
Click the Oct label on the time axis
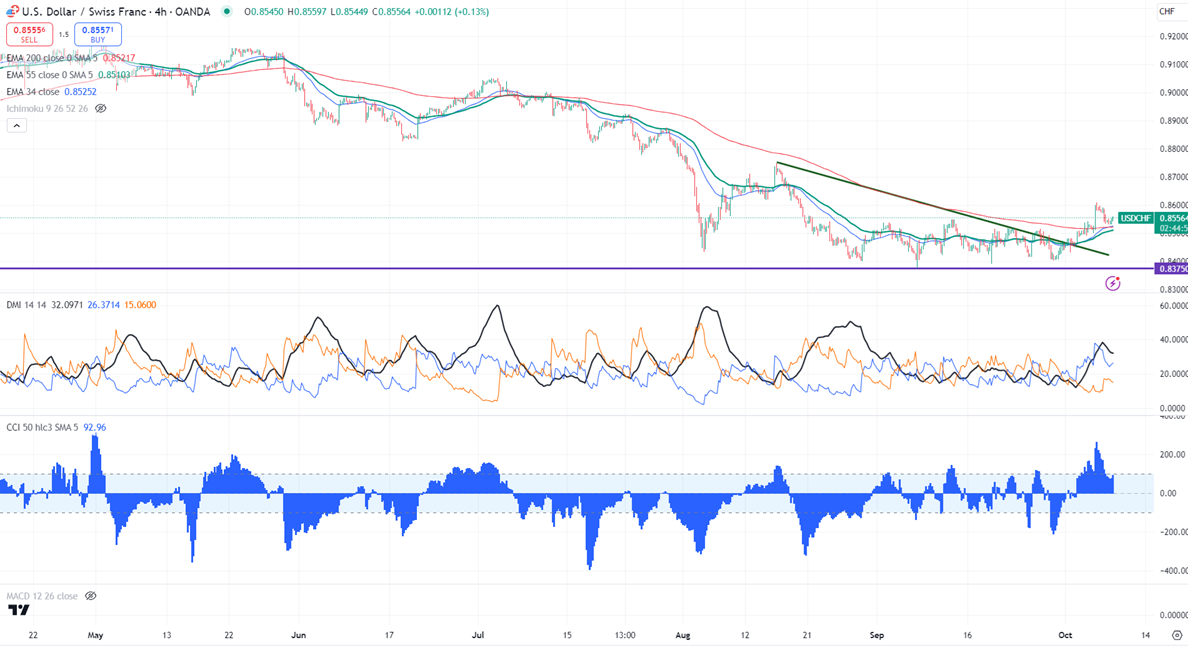(x=1065, y=635)
